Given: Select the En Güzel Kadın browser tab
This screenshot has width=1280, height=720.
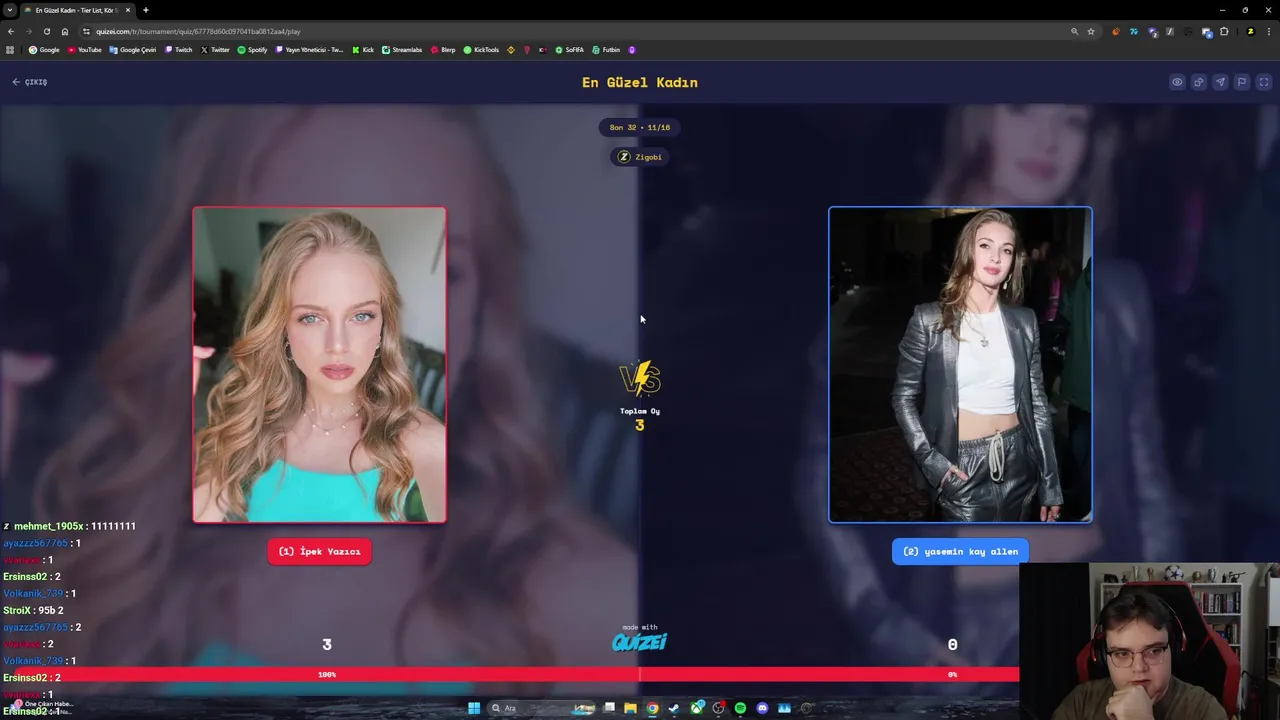Looking at the screenshot, I should click(77, 10).
